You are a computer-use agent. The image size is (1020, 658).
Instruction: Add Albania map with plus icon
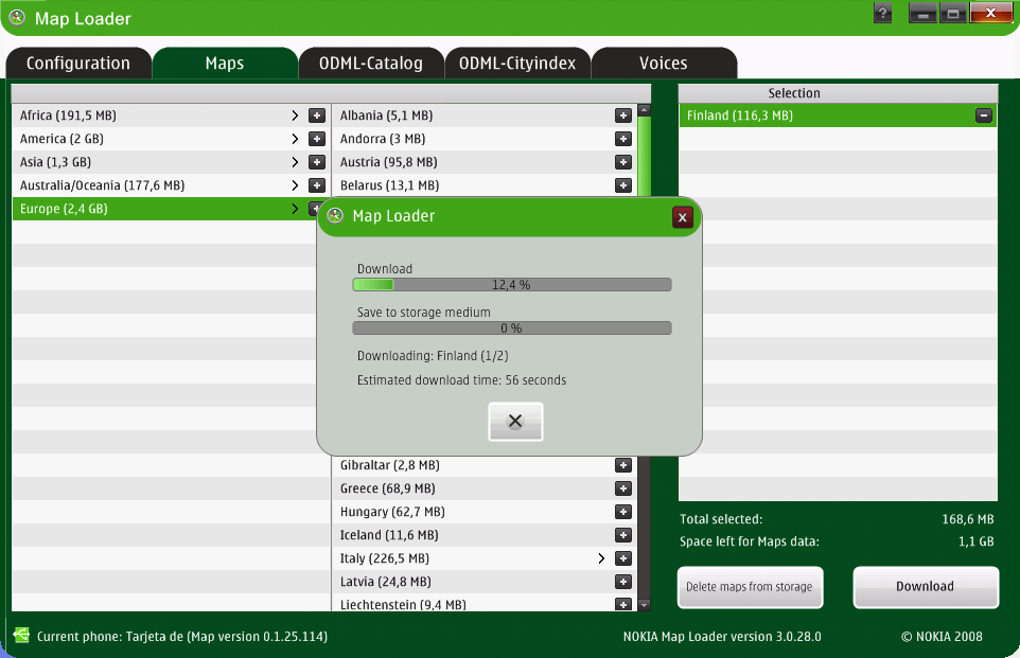[623, 116]
